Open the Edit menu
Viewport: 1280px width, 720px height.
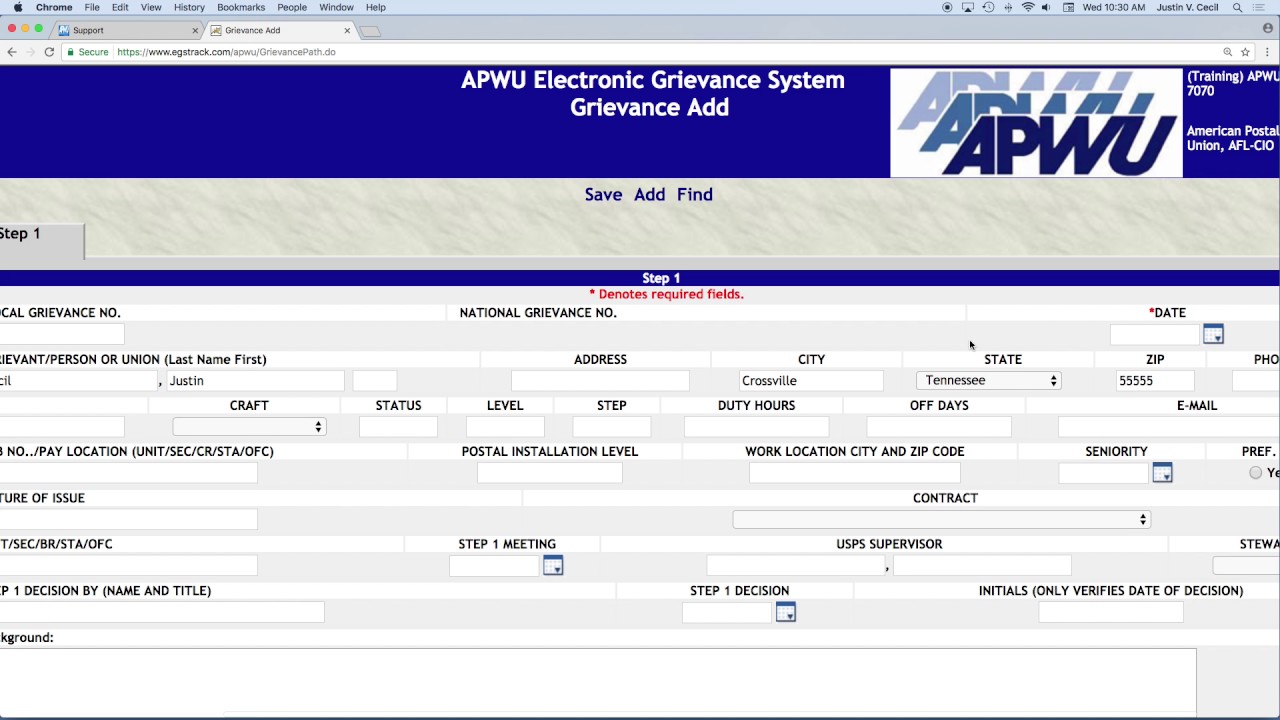tap(120, 7)
